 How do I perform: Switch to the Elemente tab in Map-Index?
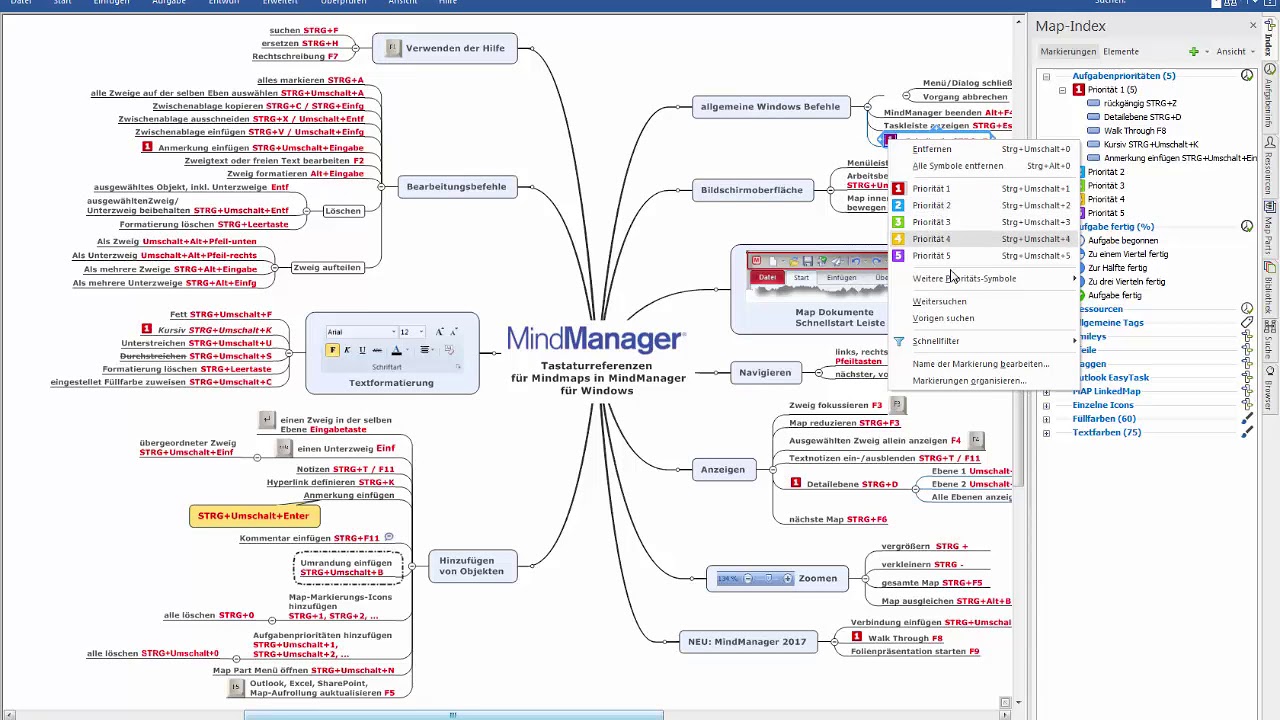(1121, 51)
